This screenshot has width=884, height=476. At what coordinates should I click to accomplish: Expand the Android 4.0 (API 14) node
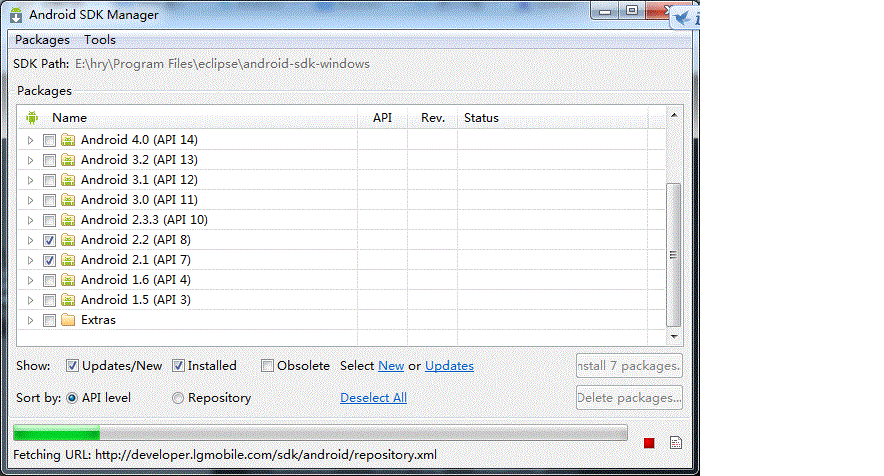(x=30, y=140)
